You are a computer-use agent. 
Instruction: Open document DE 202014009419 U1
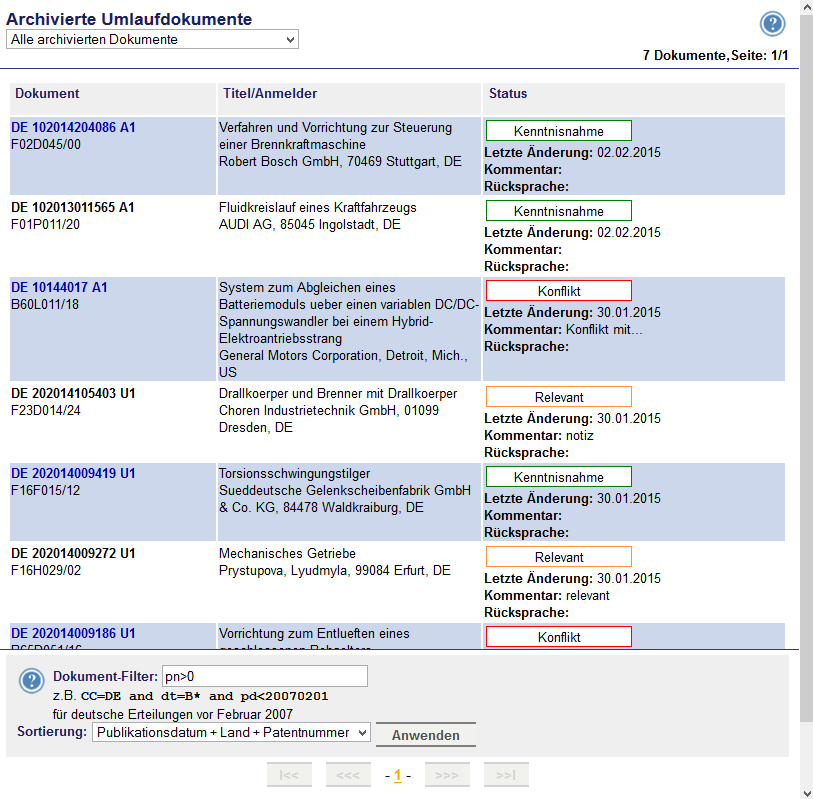(73, 473)
